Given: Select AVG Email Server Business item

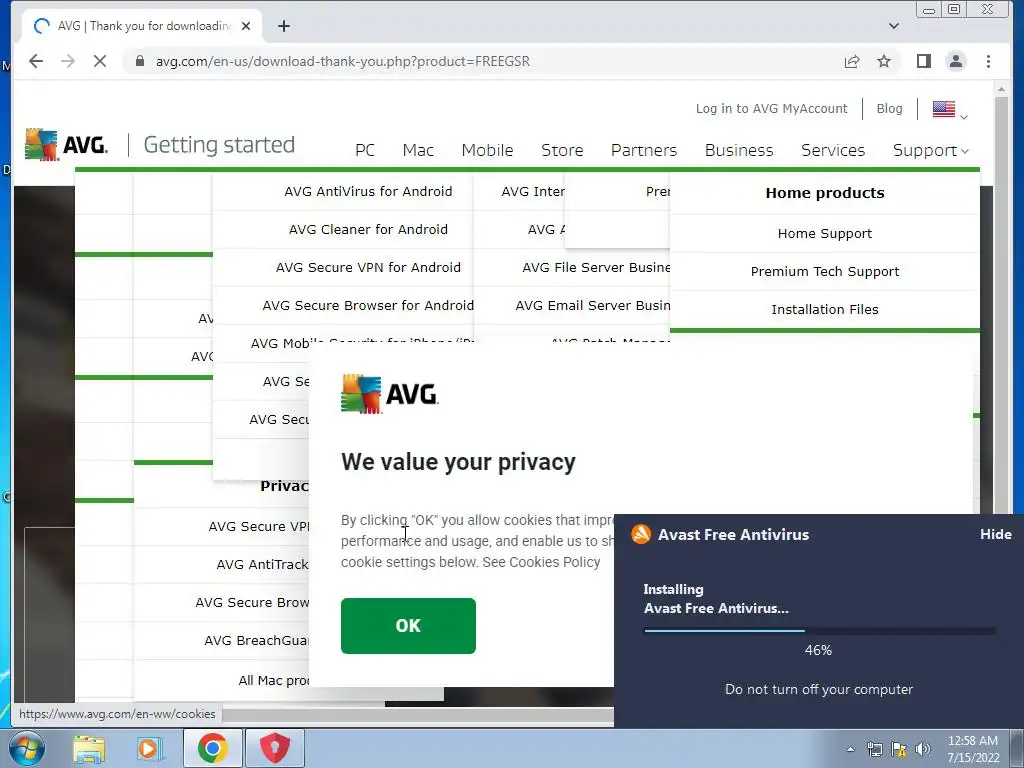Looking at the screenshot, I should [x=592, y=305].
